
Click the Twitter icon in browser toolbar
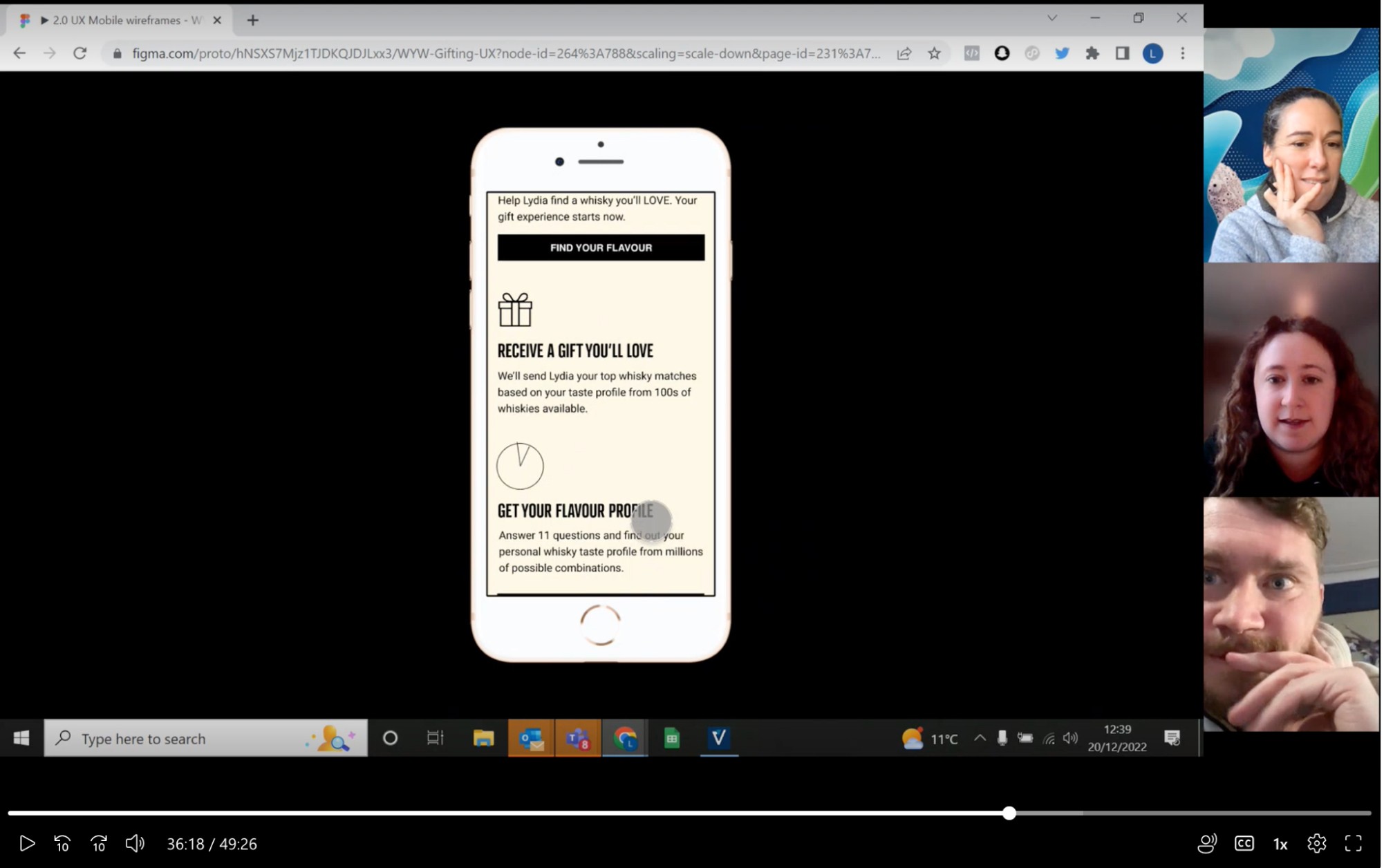click(1062, 53)
